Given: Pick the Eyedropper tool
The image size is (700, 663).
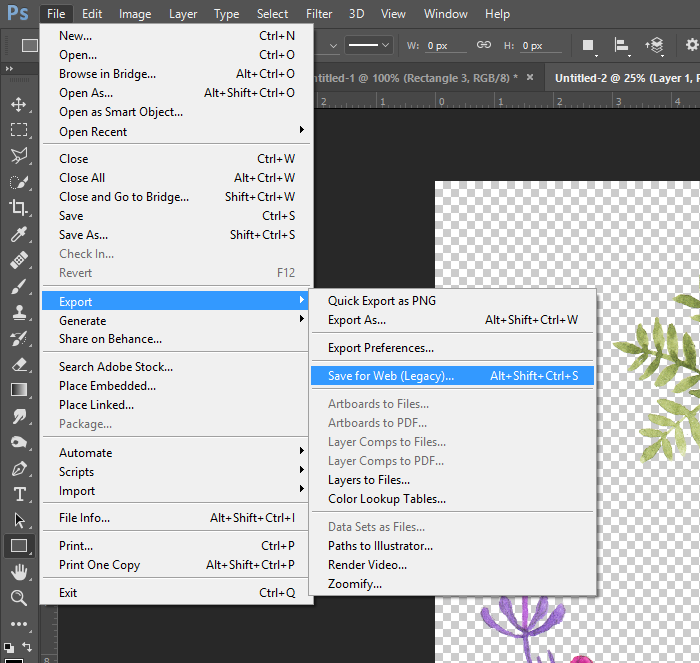Looking at the screenshot, I should click(x=18, y=234).
